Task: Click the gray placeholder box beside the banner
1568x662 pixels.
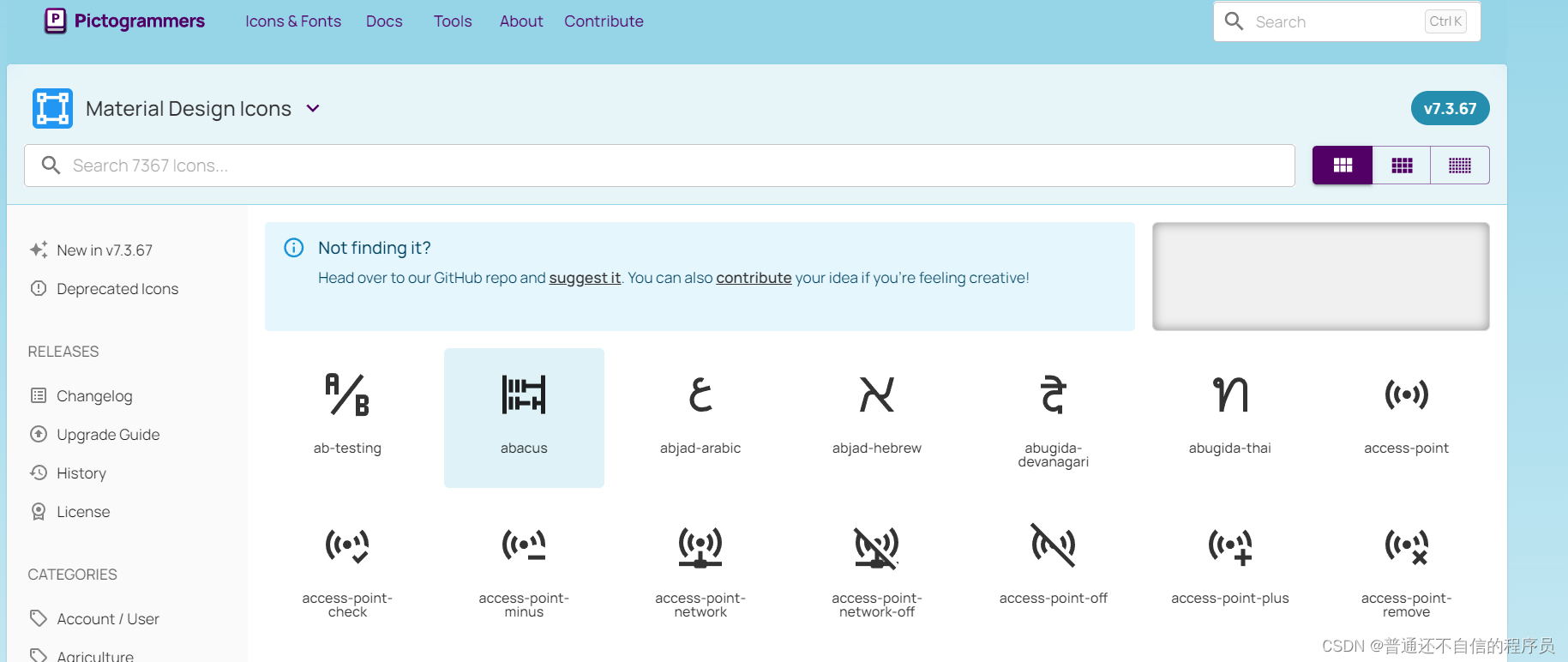Action: [1320, 276]
